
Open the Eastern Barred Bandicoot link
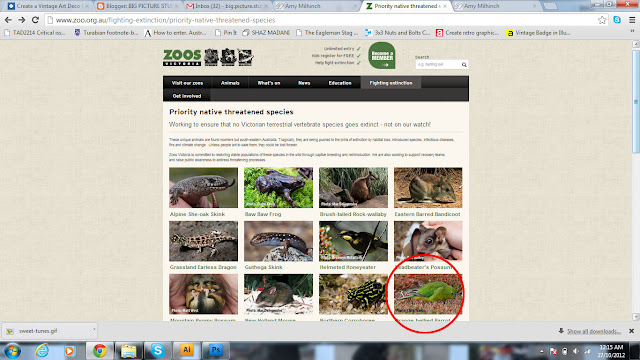(427, 214)
